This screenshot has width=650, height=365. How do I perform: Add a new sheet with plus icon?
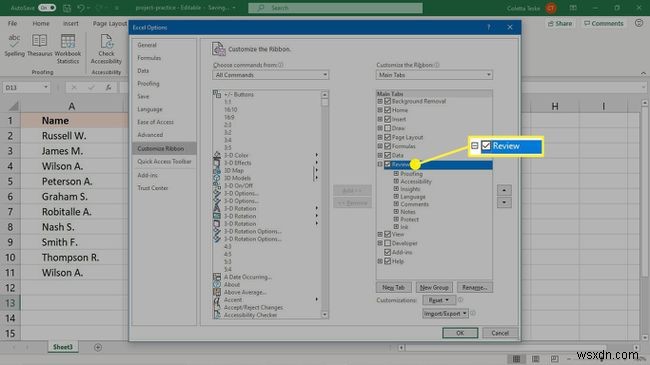(x=98, y=347)
